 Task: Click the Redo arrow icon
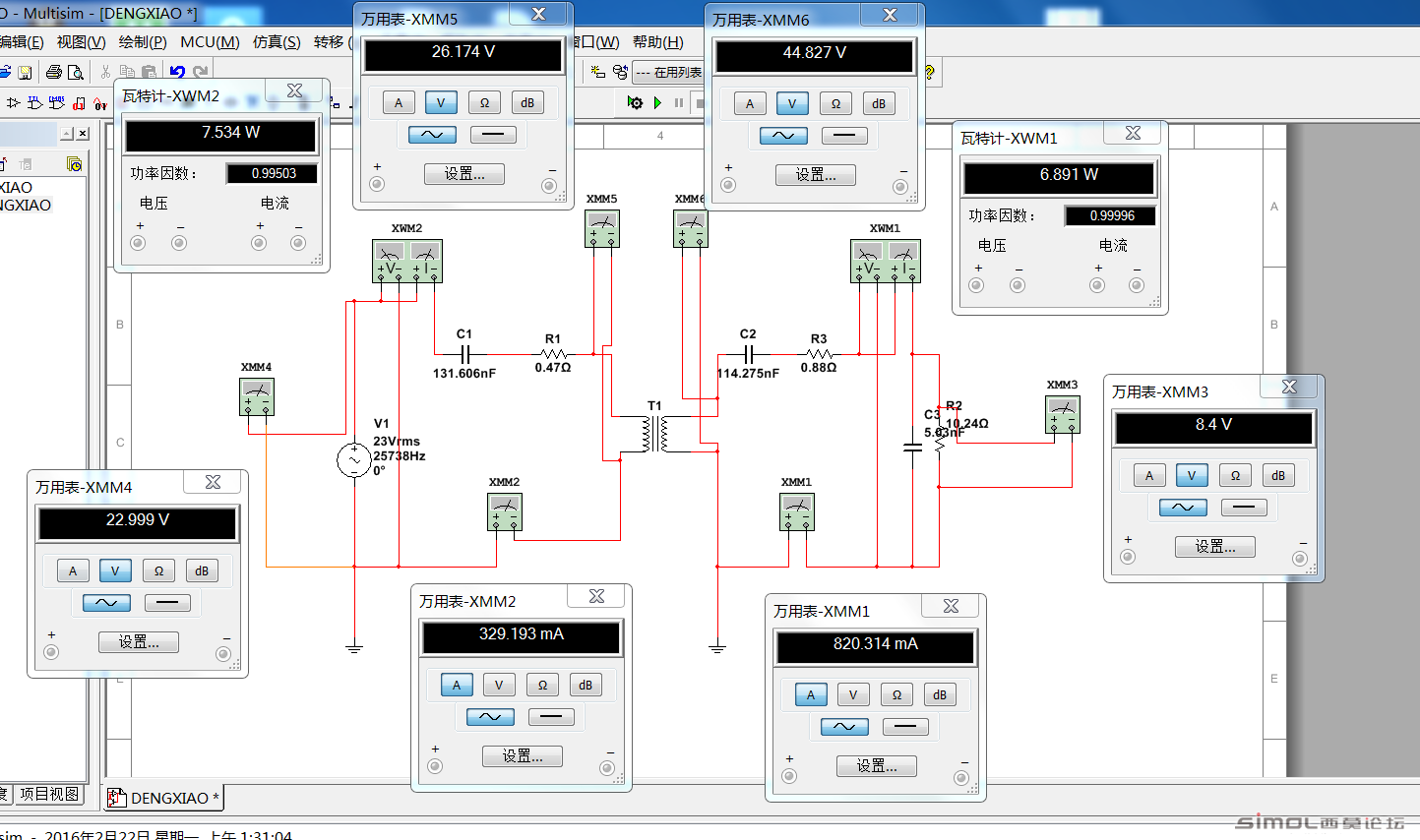click(x=201, y=72)
